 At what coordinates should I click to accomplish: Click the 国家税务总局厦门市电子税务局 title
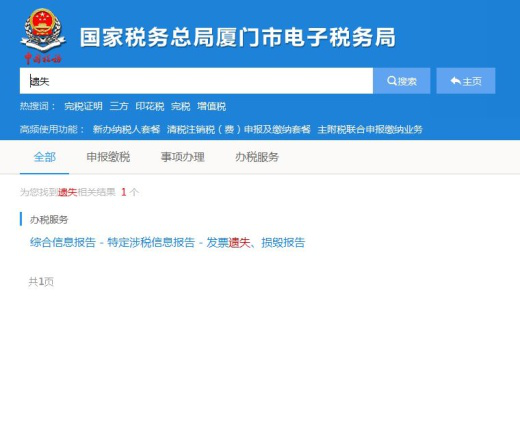coord(238,37)
